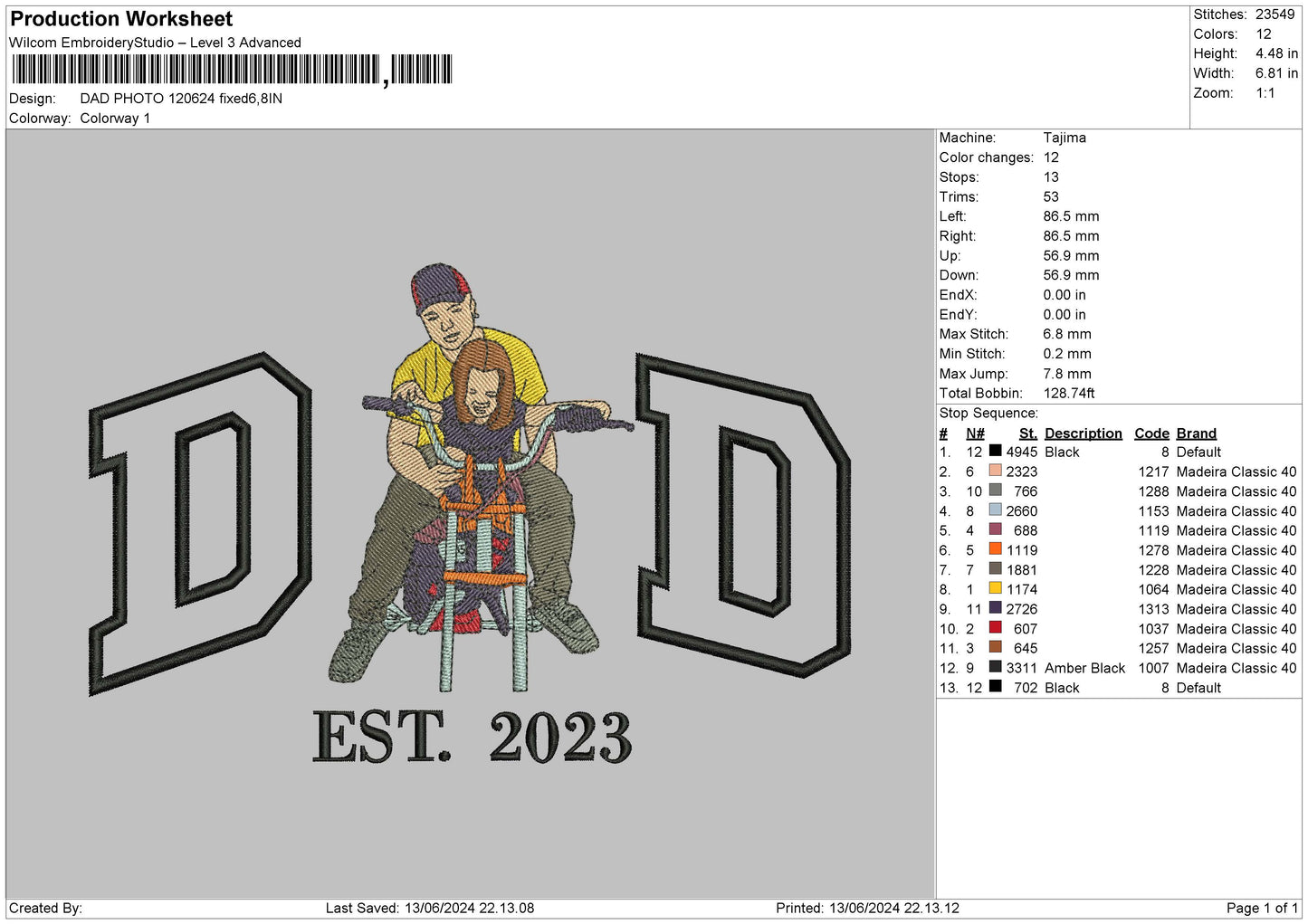Click the black swatch in stop 13
This screenshot has height=924, width=1308.
996,687
